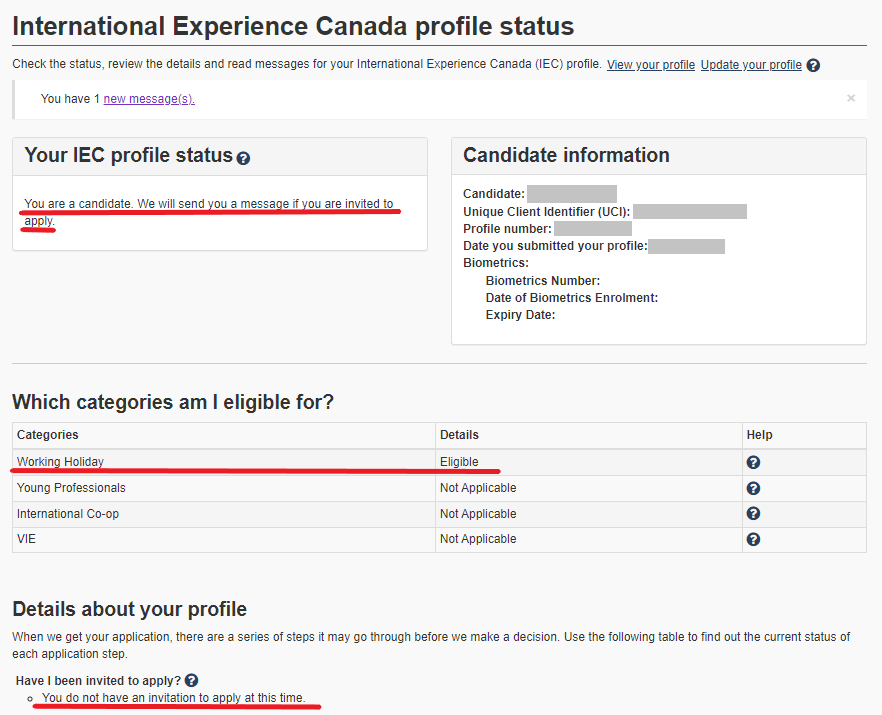Click the 'Candidate information' panel heading
The width and height of the screenshot is (882, 715).
[566, 155]
